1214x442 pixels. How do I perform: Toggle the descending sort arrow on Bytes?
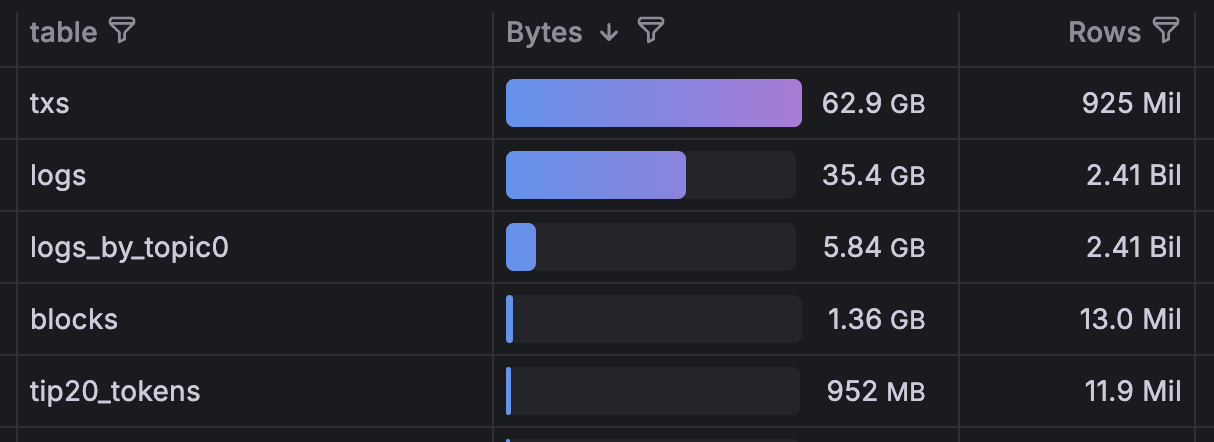pyautogui.click(x=609, y=33)
